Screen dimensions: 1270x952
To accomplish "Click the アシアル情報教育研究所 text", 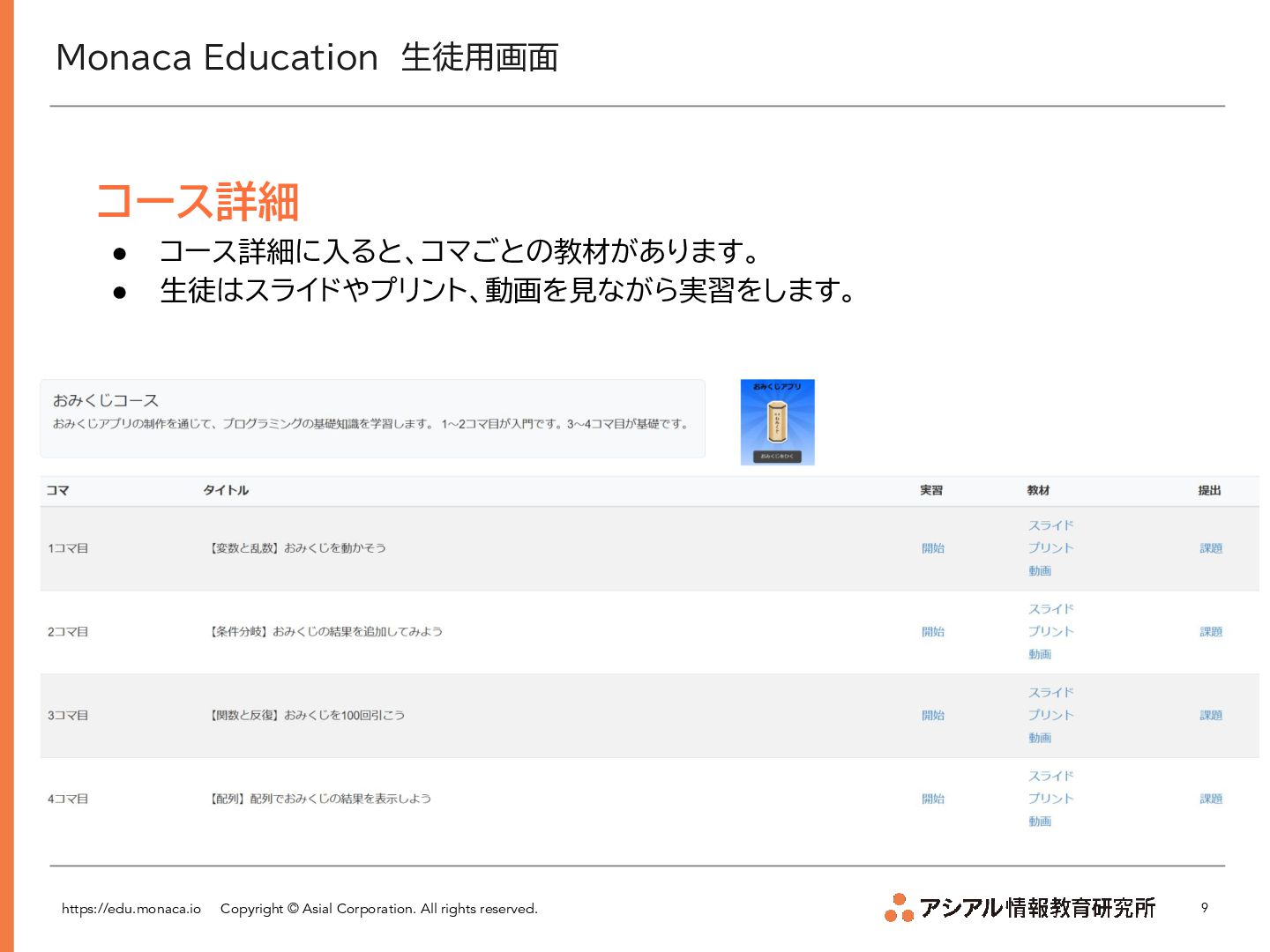I will (x=1037, y=908).
